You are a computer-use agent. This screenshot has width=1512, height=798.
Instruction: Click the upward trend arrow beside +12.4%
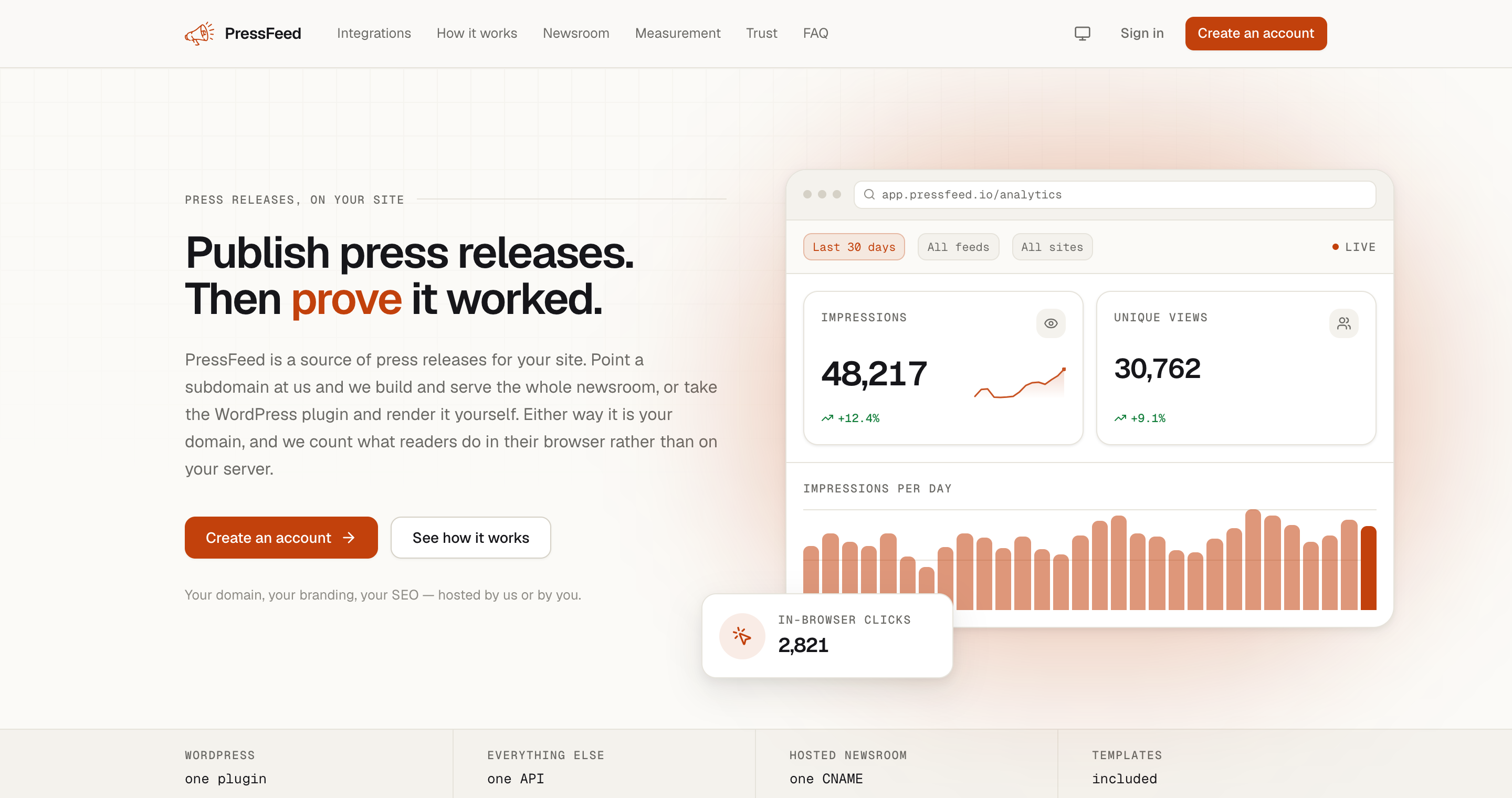click(x=827, y=418)
